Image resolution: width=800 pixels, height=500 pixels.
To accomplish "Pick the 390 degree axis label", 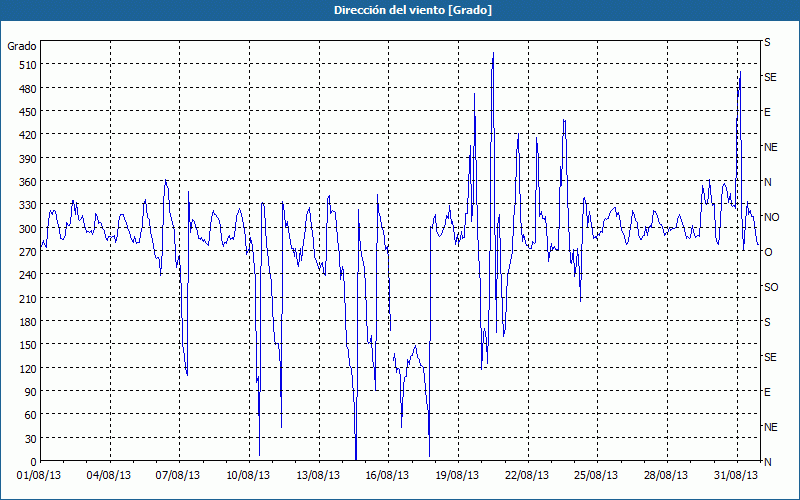I will [27, 159].
